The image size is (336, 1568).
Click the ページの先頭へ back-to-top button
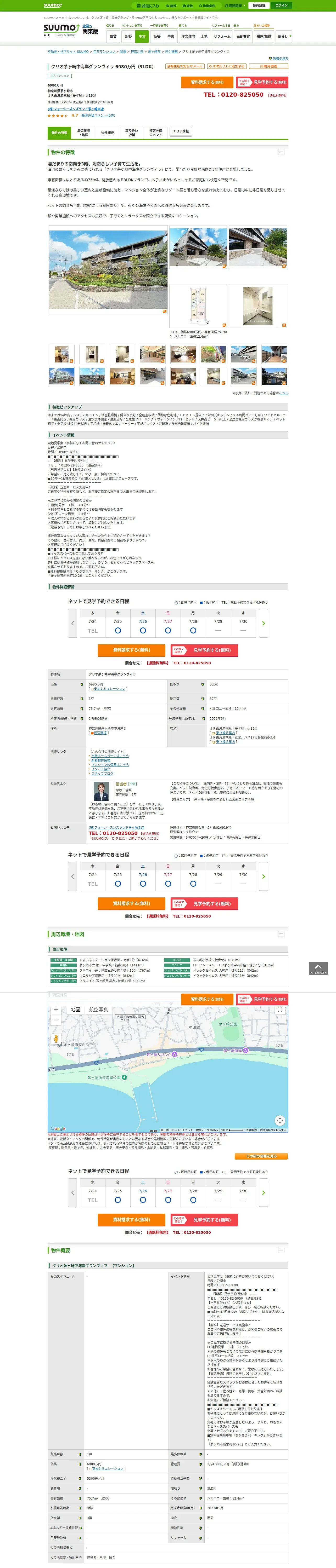click(x=318, y=969)
